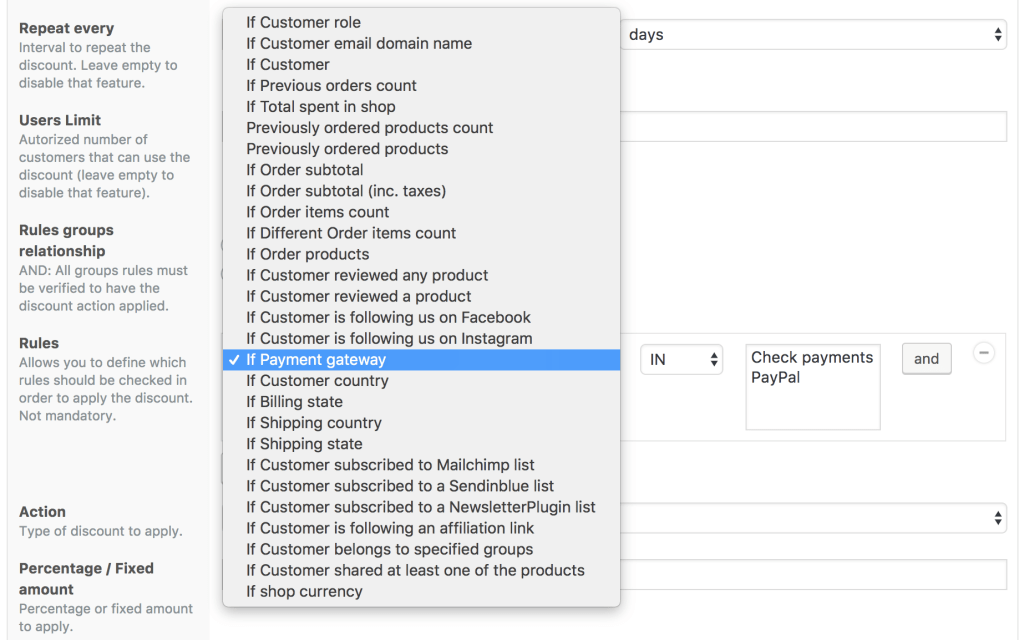
Task: Choose "If Customer country" from the rules list
Action: click(x=317, y=380)
